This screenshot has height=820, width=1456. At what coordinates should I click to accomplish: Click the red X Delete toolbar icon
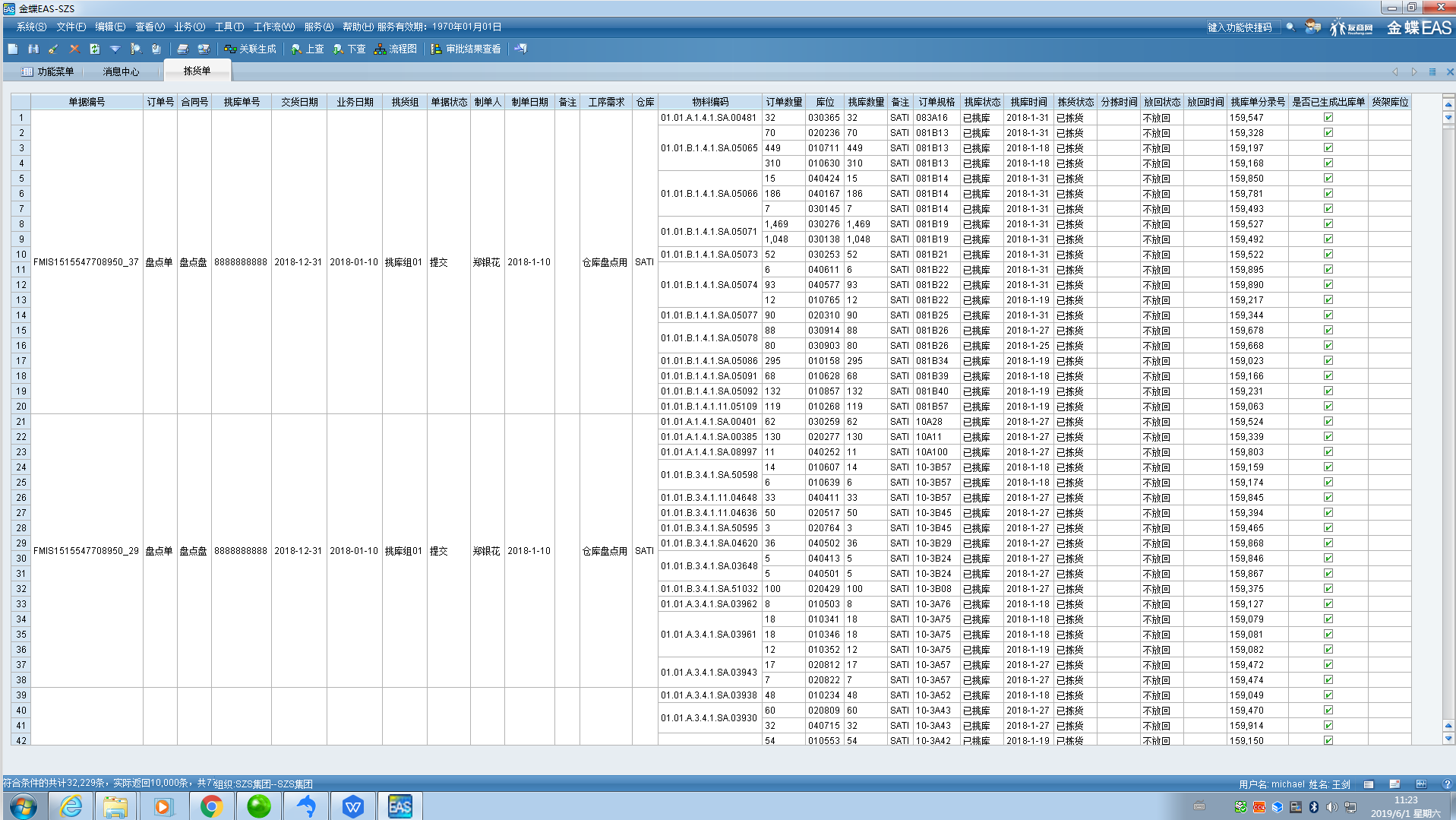(74, 49)
